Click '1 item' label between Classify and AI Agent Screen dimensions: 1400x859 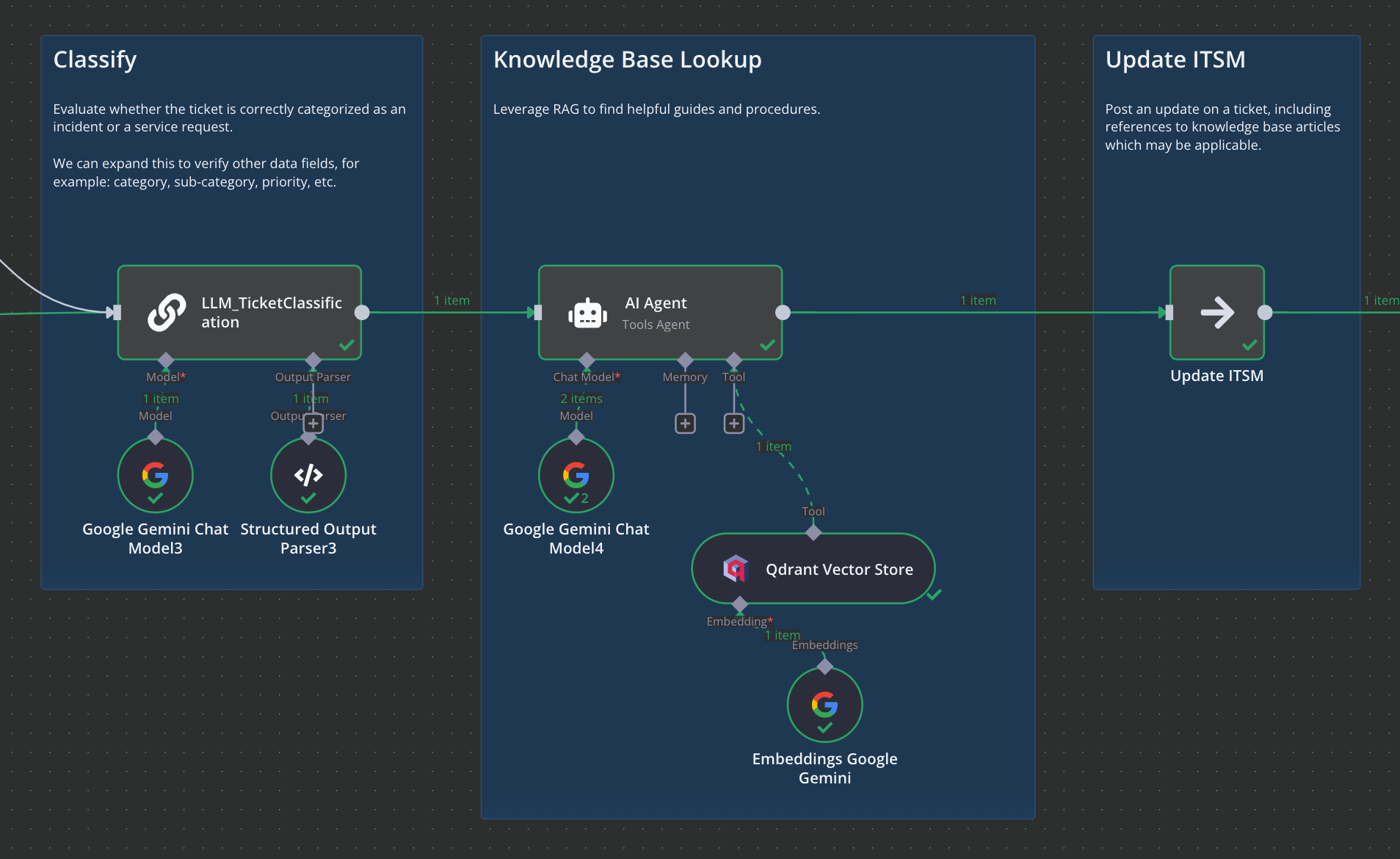click(451, 300)
